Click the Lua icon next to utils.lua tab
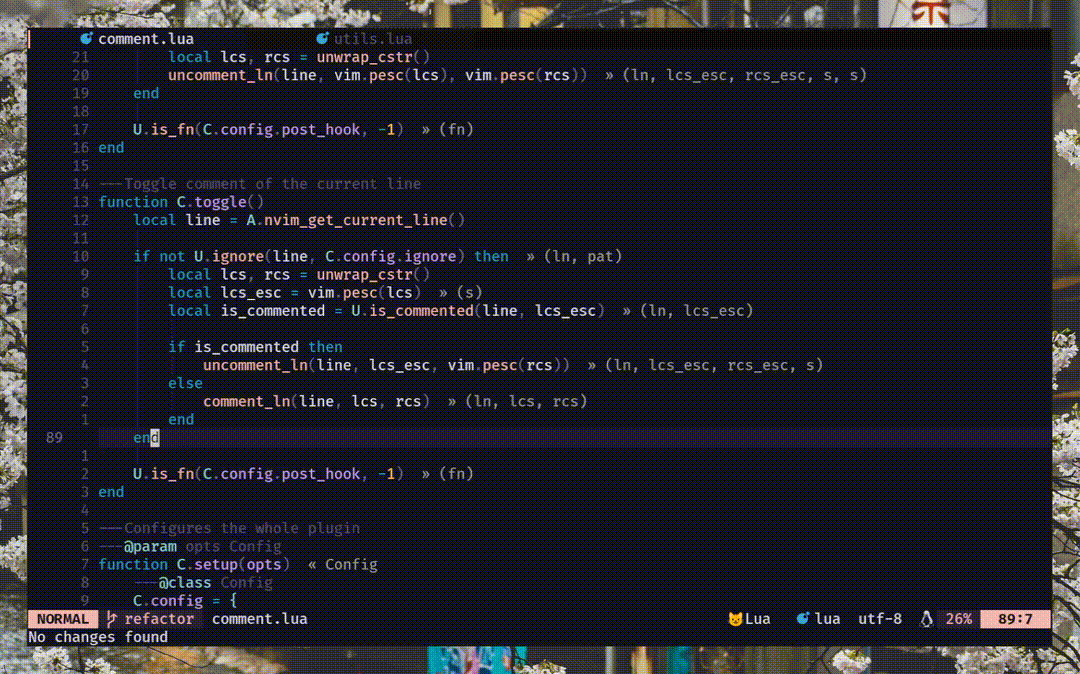 (x=322, y=38)
